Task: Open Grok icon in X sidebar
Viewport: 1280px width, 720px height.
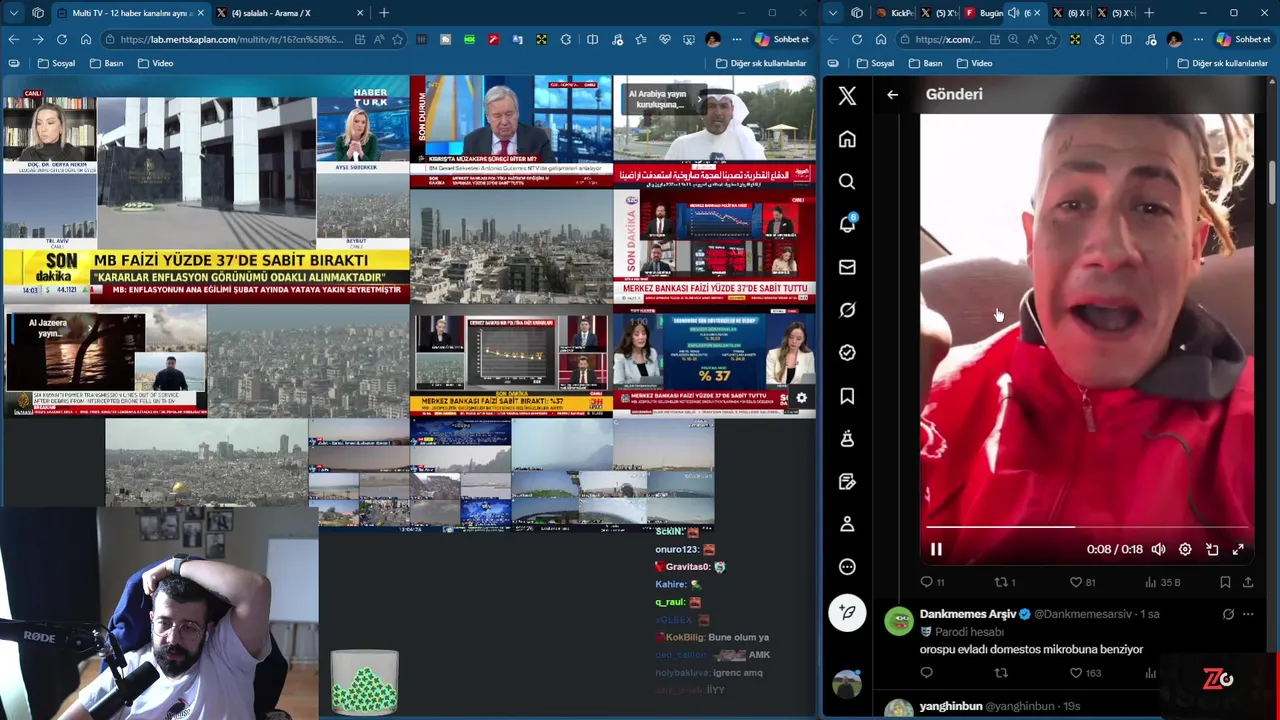Action: point(847,310)
